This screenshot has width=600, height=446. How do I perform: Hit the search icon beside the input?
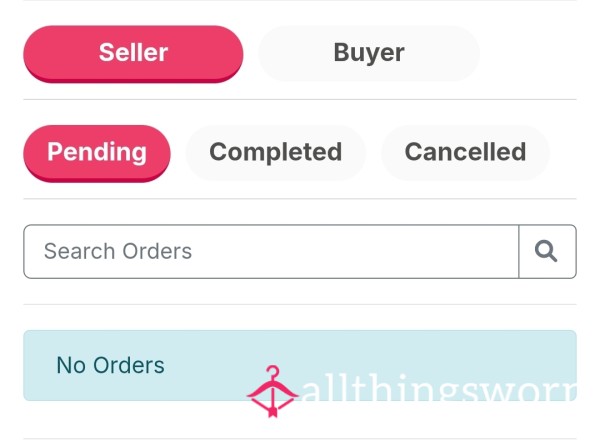click(546, 251)
